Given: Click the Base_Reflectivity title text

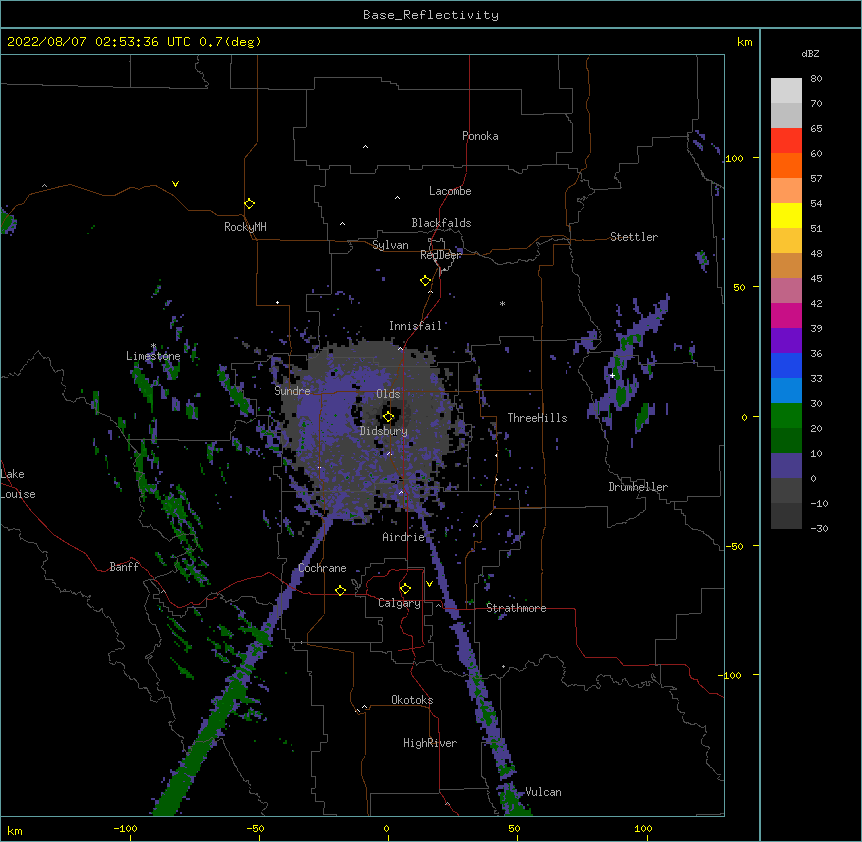Looking at the screenshot, I should click(431, 15).
